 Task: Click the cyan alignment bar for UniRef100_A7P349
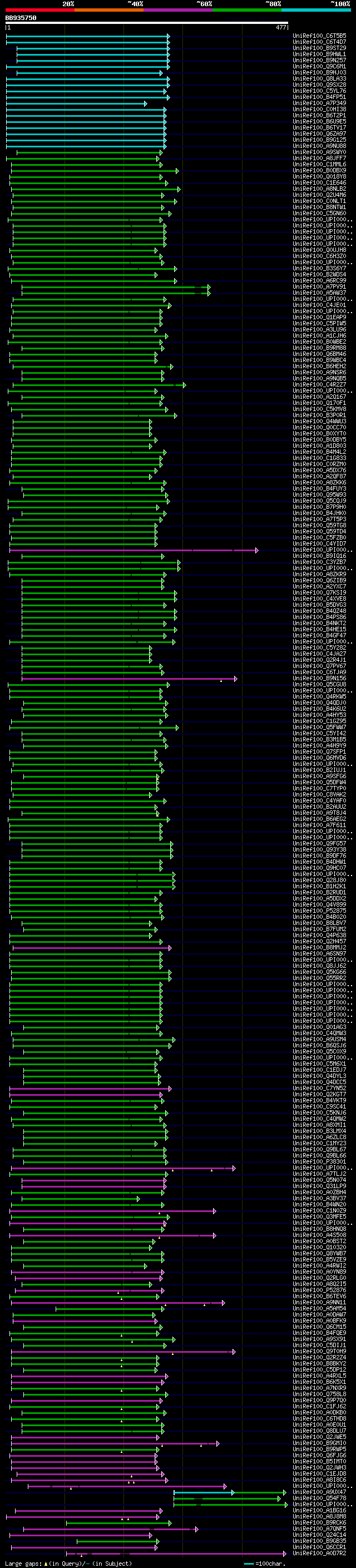[x=77, y=103]
